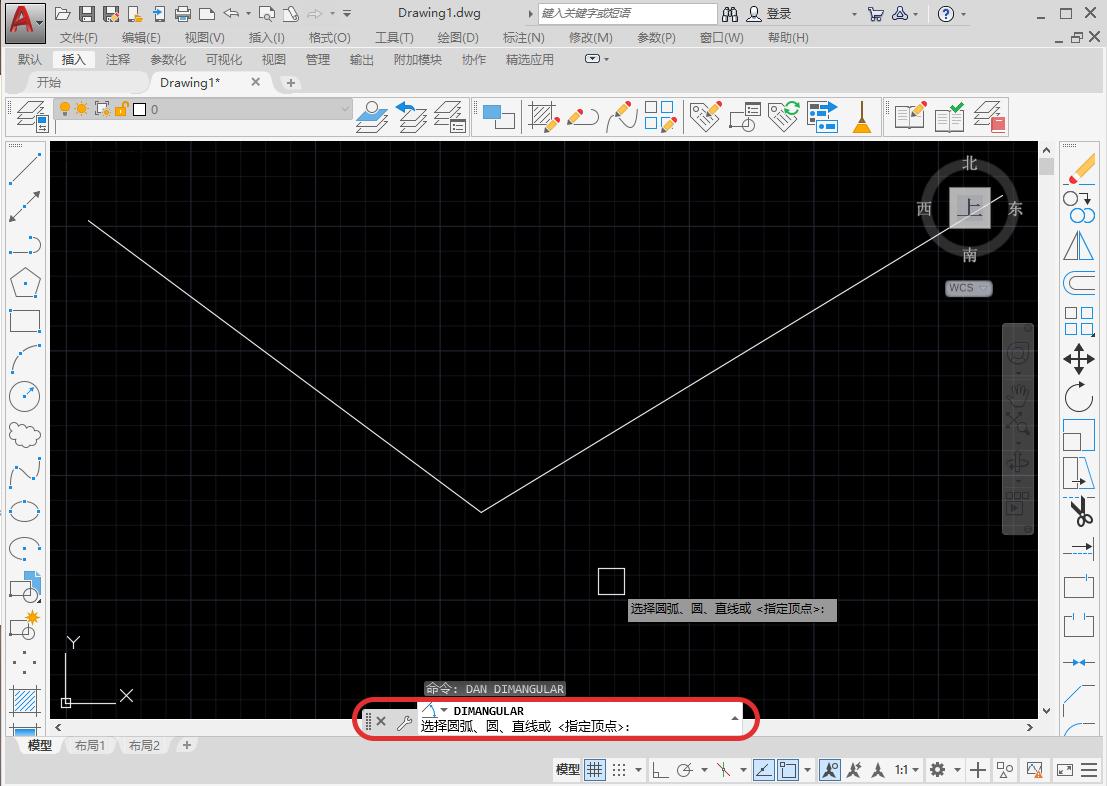Switch to the 布局1 layout tab
The width and height of the screenshot is (1107, 786).
tap(89, 745)
